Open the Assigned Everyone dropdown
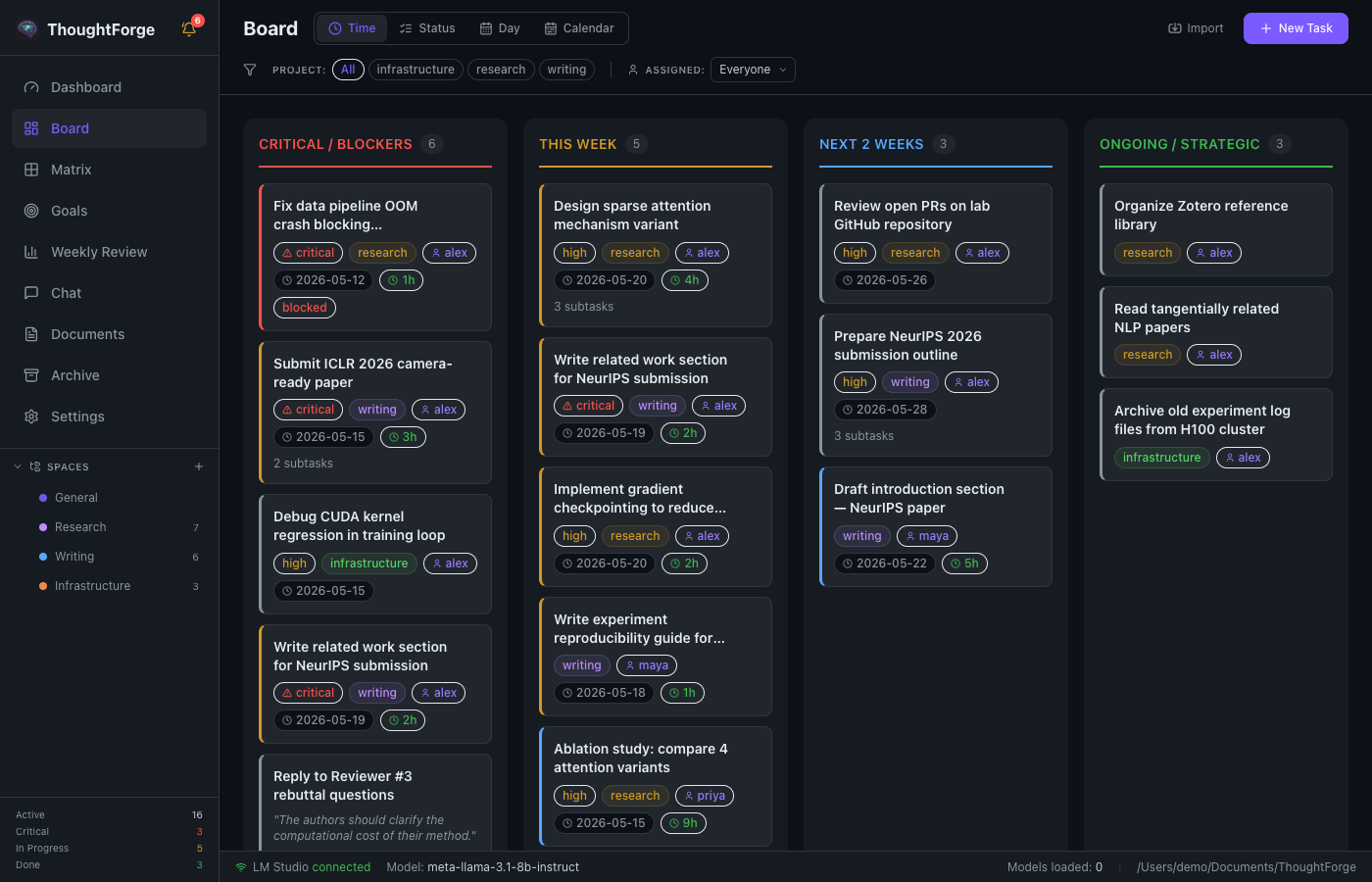Viewport: 1372px width, 882px height. coord(753,70)
